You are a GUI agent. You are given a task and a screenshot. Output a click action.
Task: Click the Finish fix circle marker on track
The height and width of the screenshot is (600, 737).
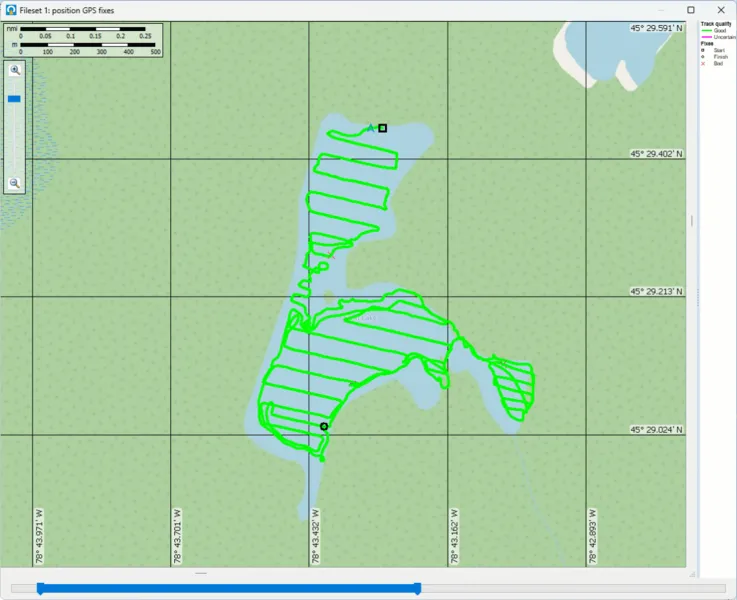pos(324,426)
